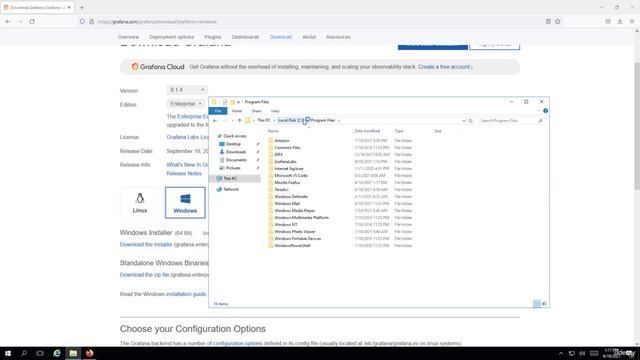Select the Linux platform tile
Image resolution: width=640 pixels, height=360 pixels.
click(x=140, y=202)
